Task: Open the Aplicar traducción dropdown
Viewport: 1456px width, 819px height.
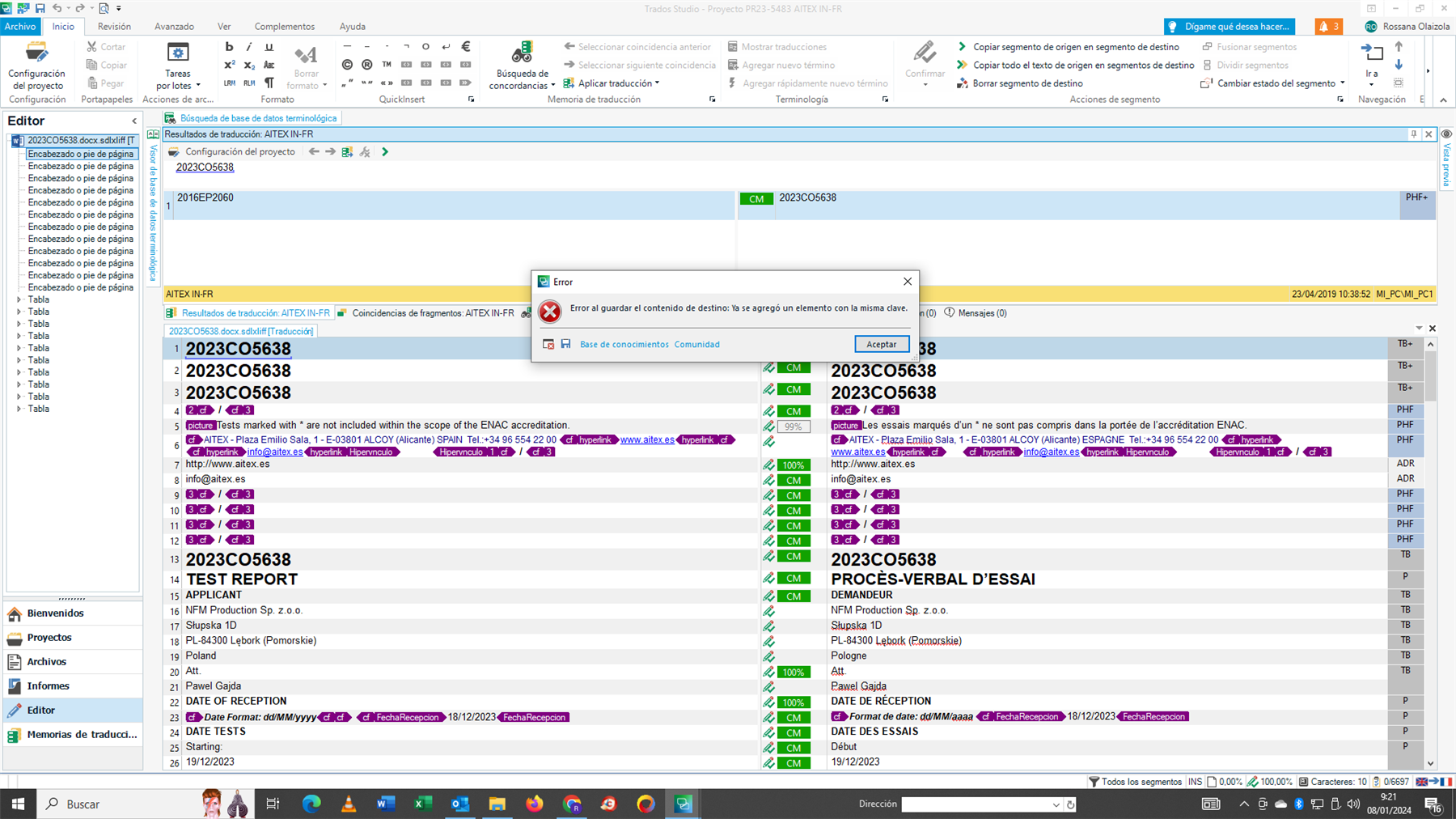Action: (612, 83)
